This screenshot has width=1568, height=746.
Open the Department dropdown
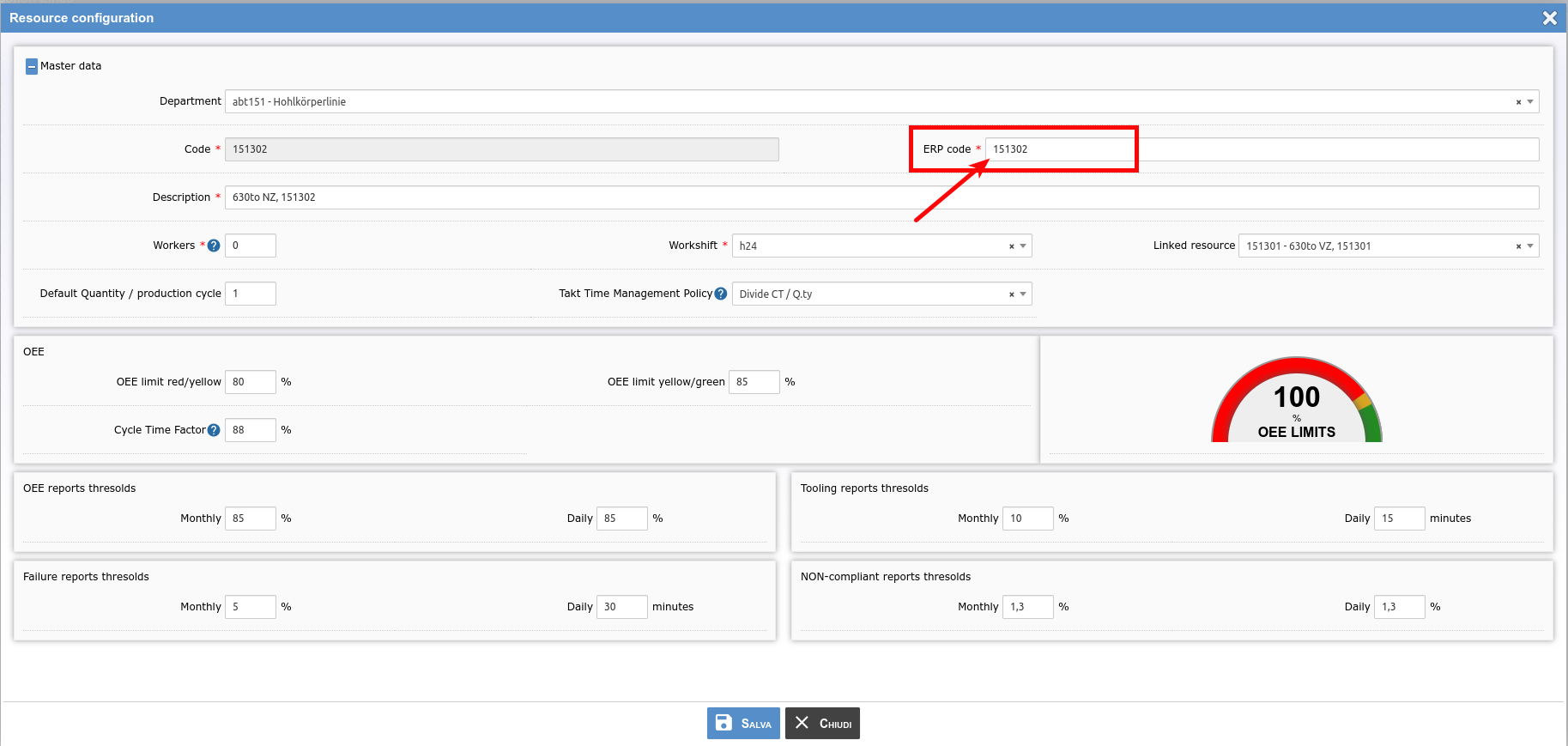click(x=1529, y=102)
